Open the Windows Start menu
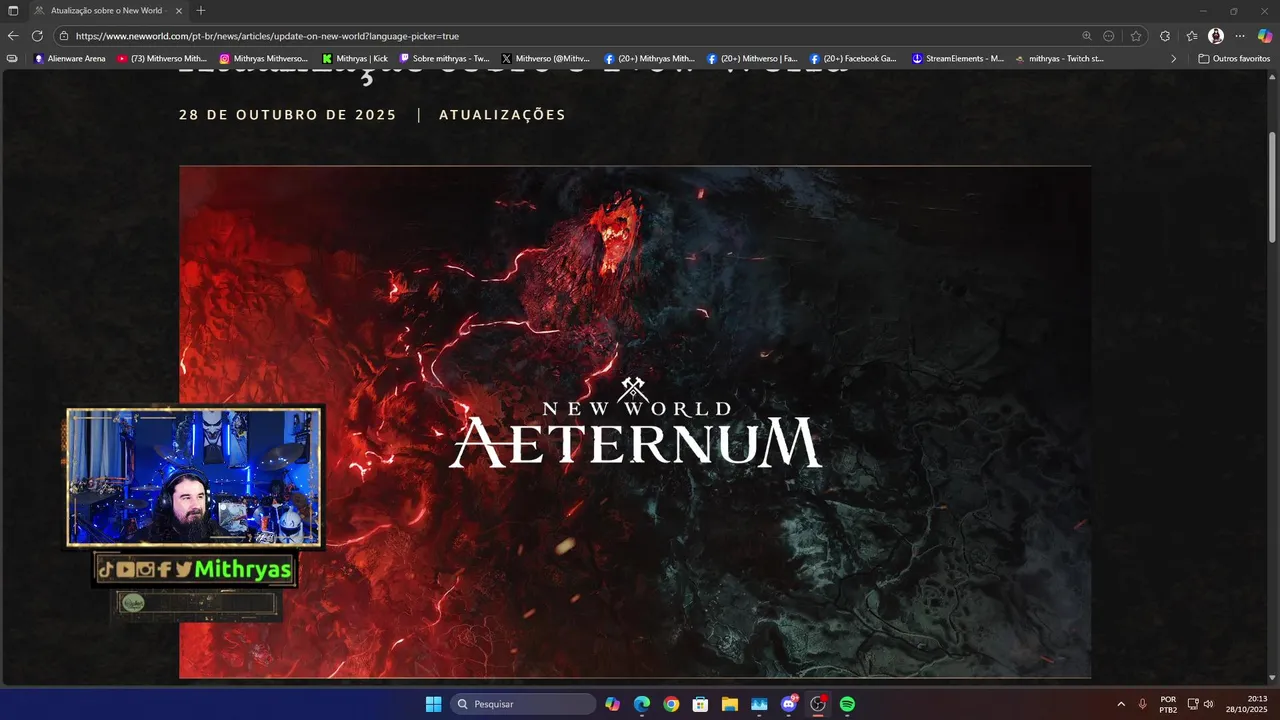The width and height of the screenshot is (1280, 720). 433,704
